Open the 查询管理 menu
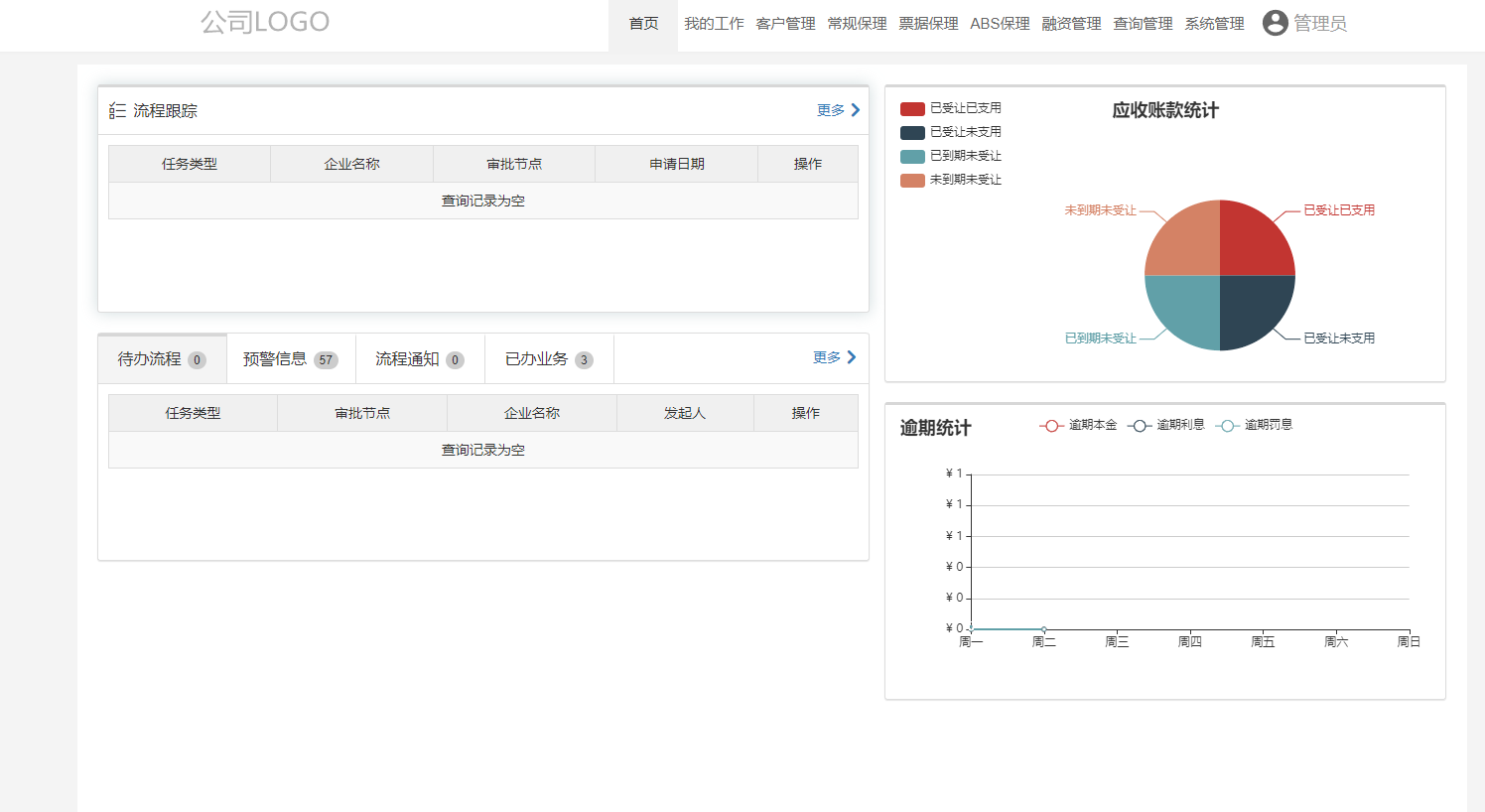Screen dimensions: 1485x812 (1143, 24)
